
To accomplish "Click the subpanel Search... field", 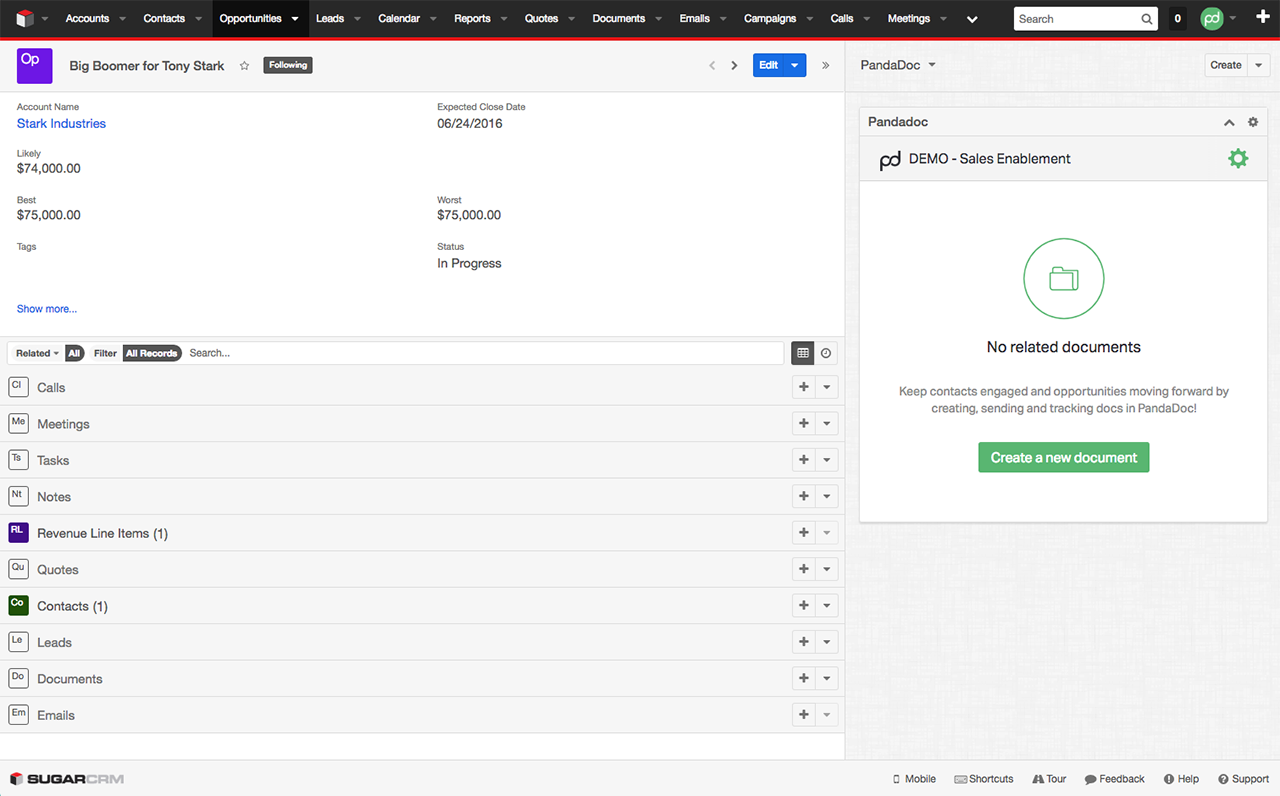I will point(485,353).
